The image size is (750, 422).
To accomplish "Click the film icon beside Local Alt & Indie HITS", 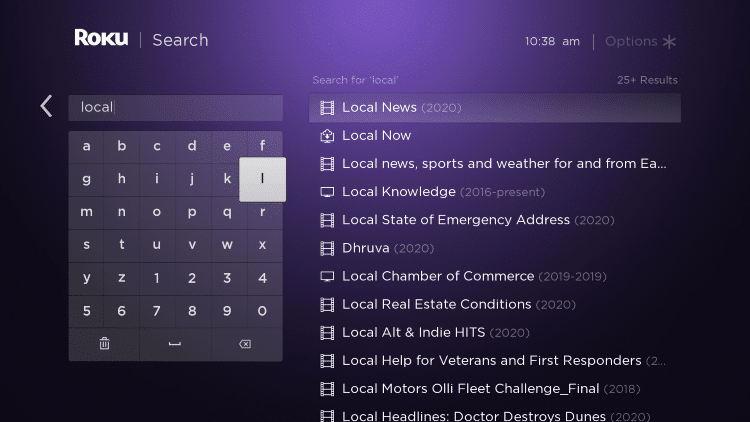I will (327, 333).
